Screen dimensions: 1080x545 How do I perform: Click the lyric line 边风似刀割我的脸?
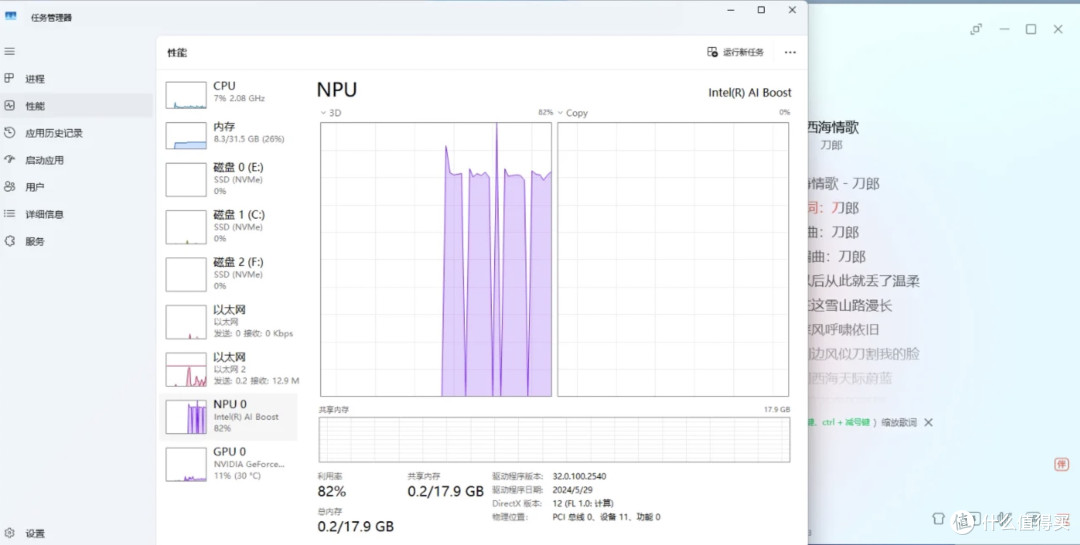[863, 354]
